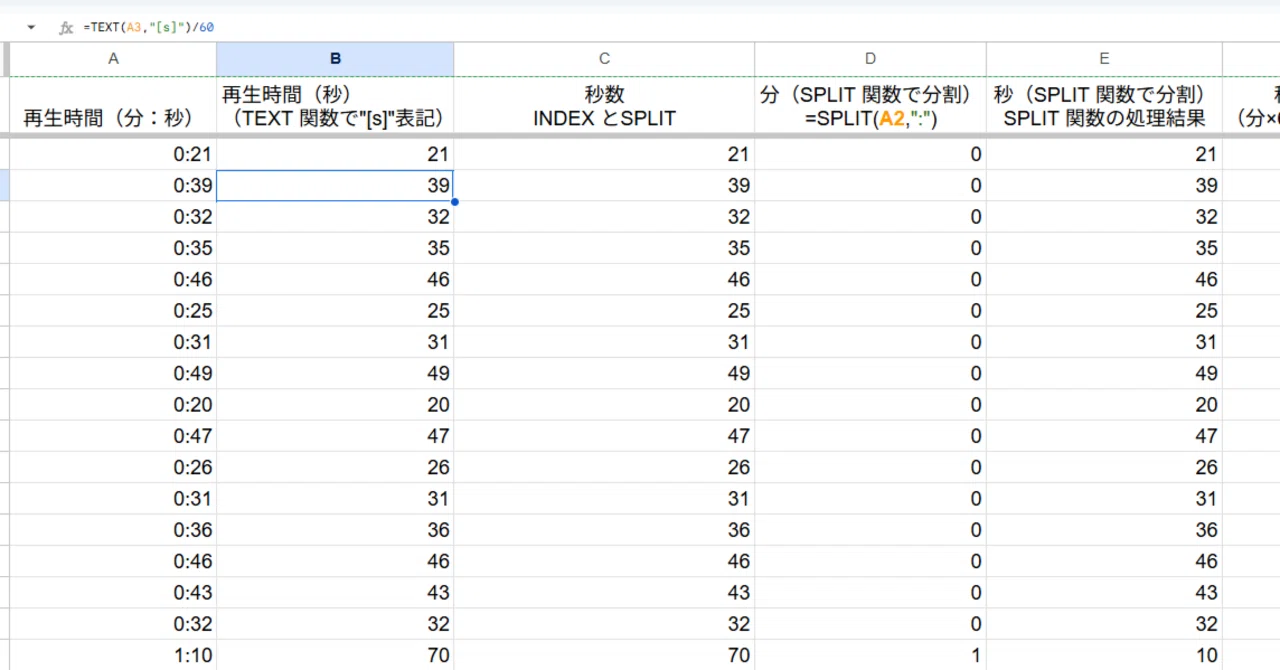Select column D's 0 in the 0:21 row
The width and height of the screenshot is (1280, 670).
coord(870,154)
